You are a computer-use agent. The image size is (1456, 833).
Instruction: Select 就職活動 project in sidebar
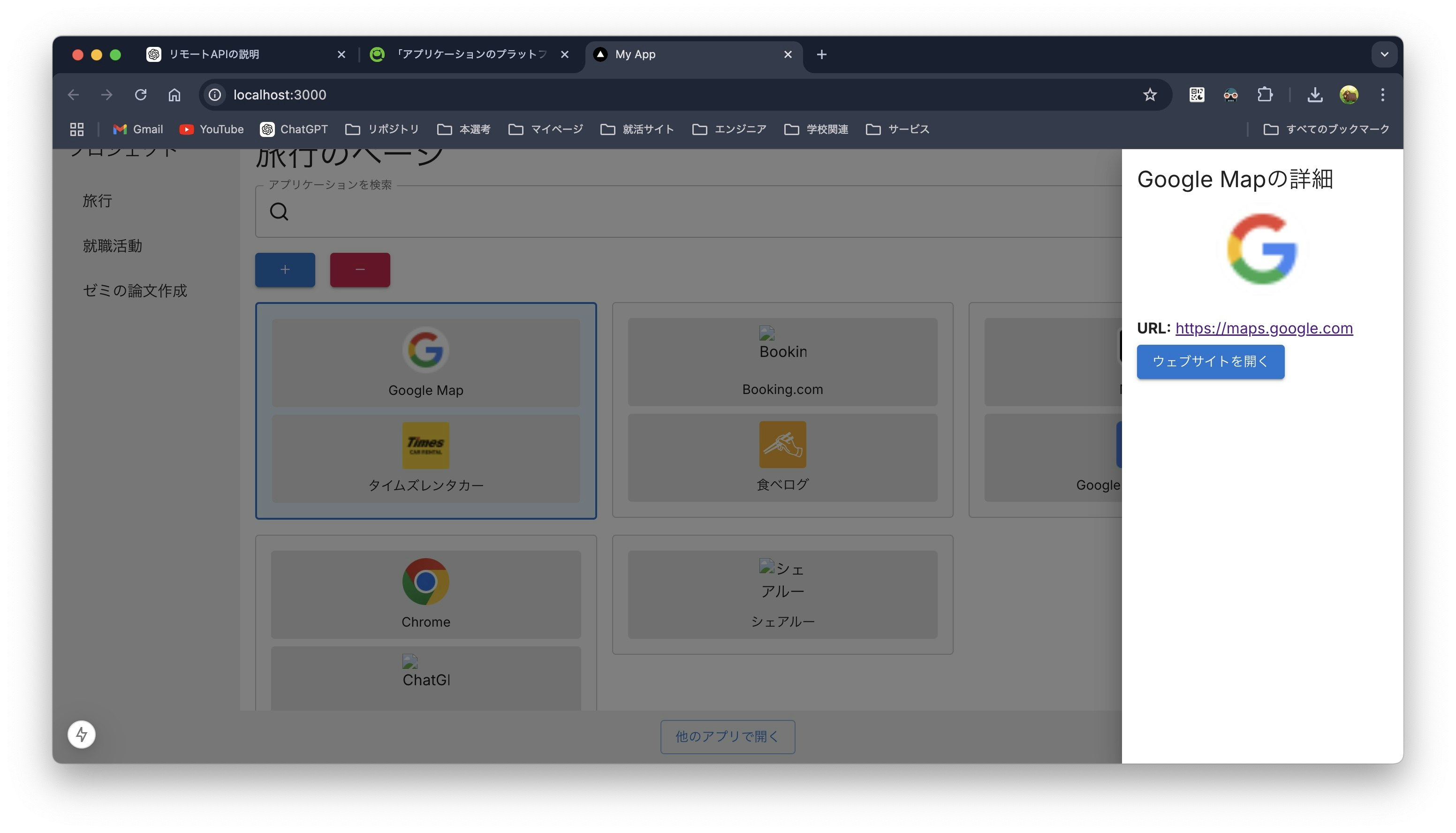[x=112, y=246]
